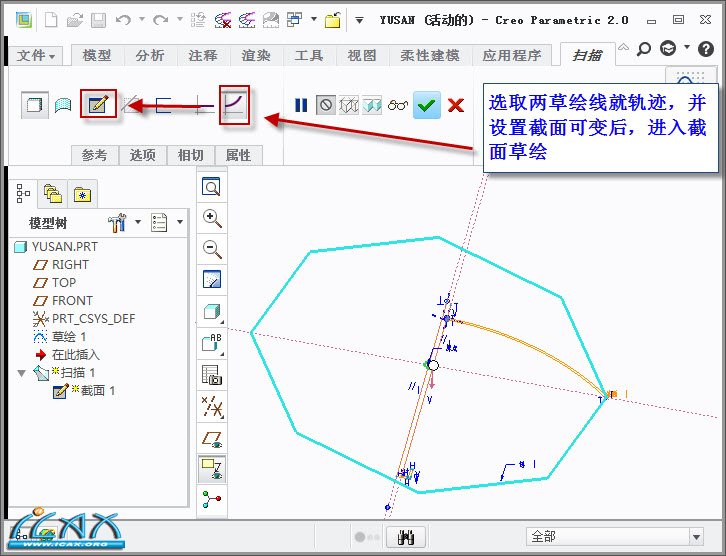Pause the sweep feature tool

300,105
